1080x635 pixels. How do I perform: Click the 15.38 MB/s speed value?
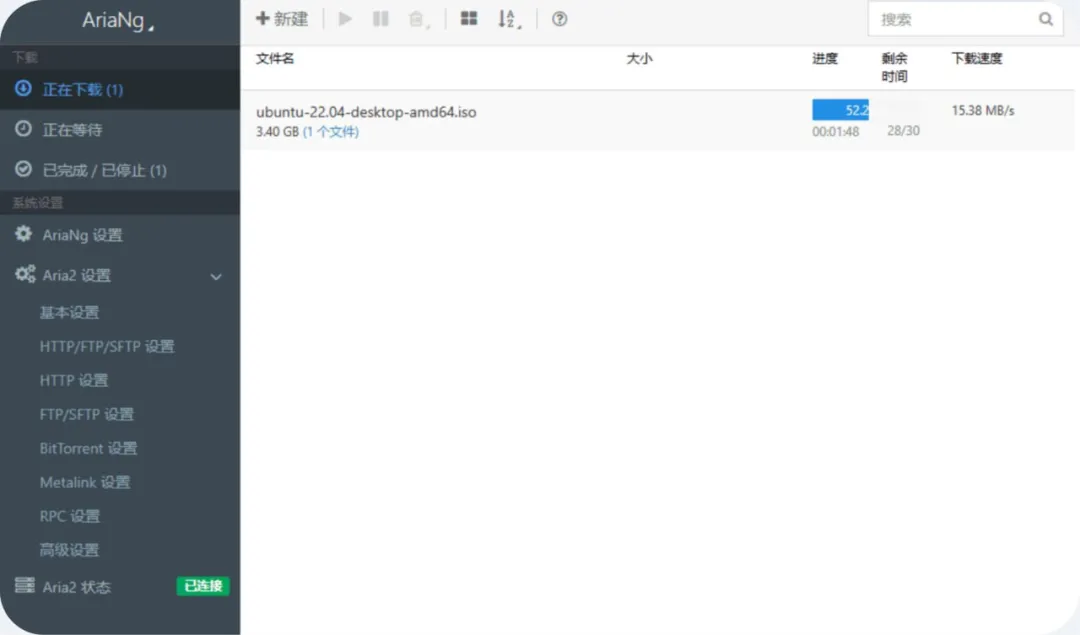coord(983,110)
